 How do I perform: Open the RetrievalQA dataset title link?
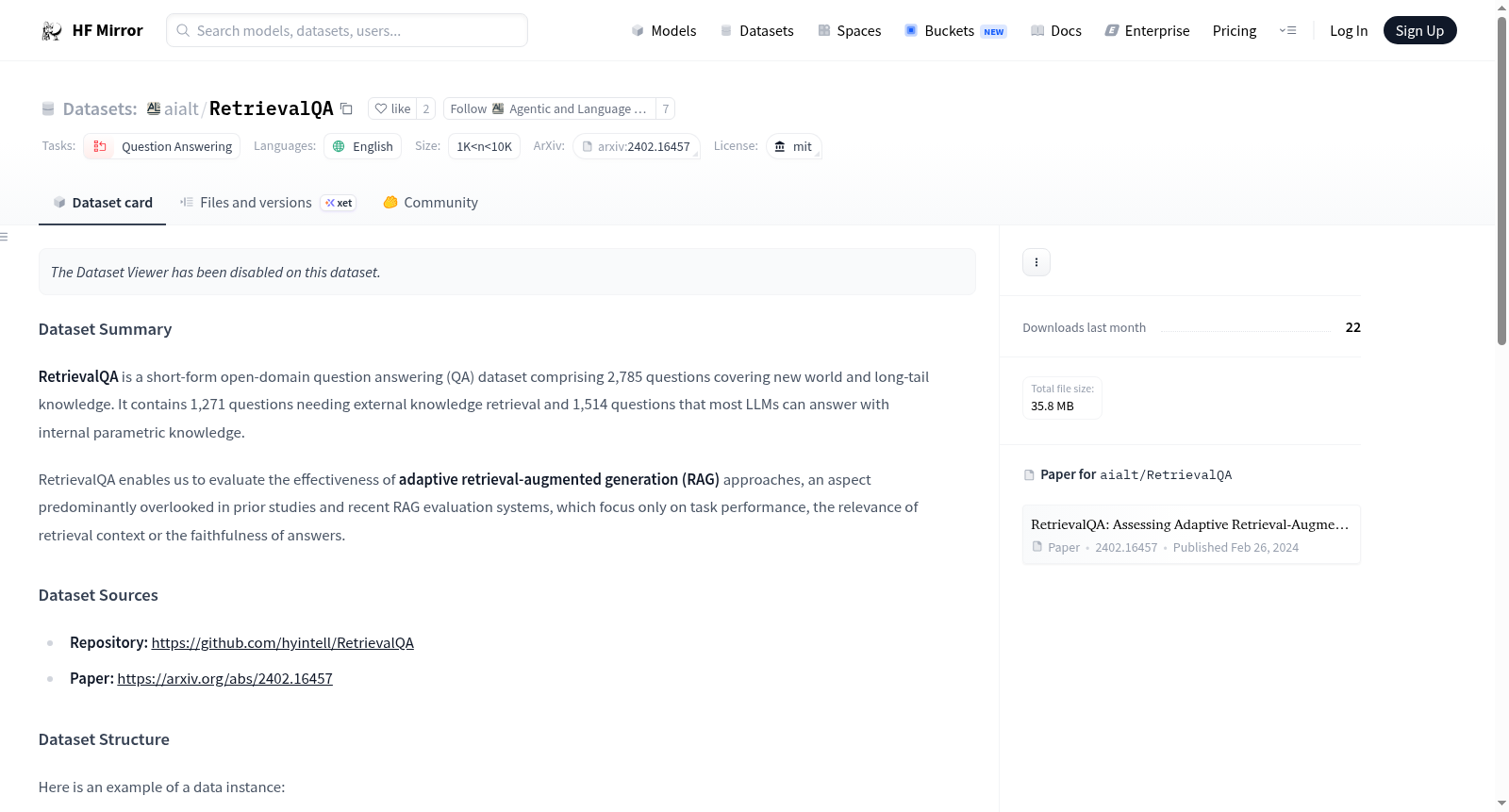click(x=272, y=108)
